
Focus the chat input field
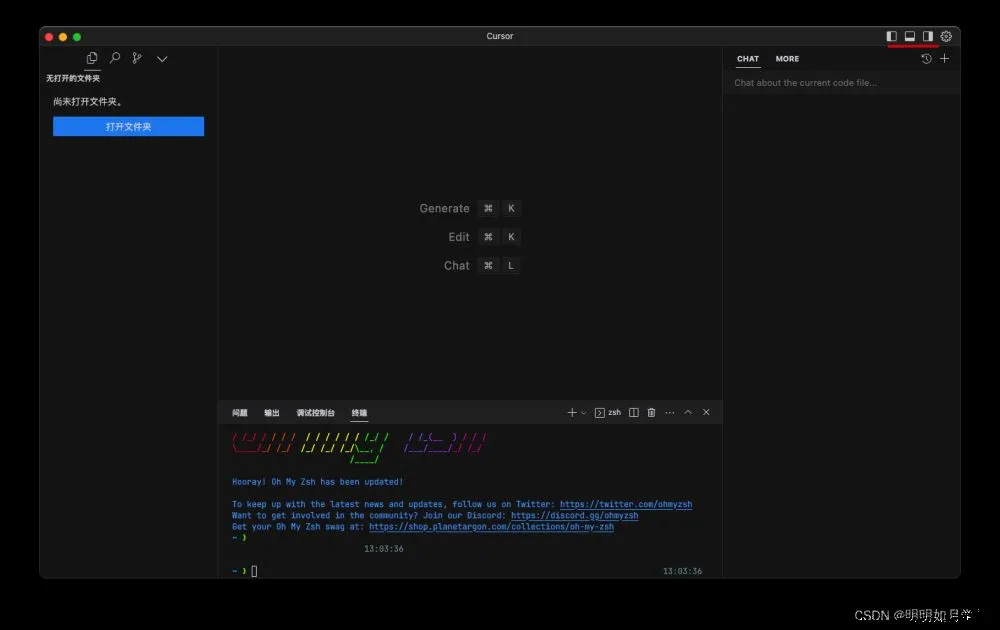[x=841, y=83]
